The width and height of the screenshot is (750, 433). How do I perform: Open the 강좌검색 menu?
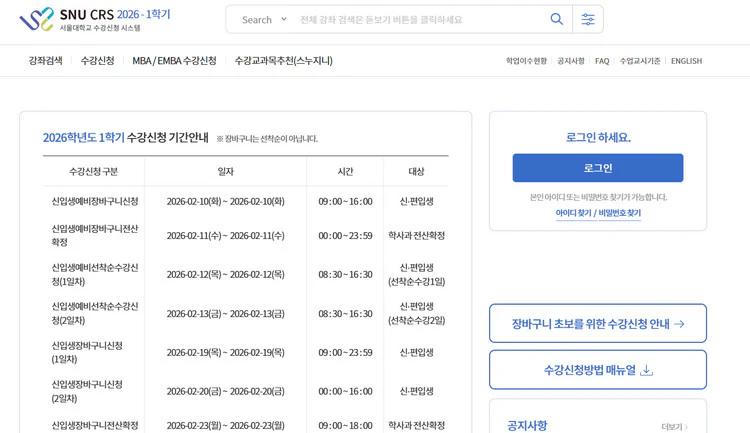coord(46,61)
